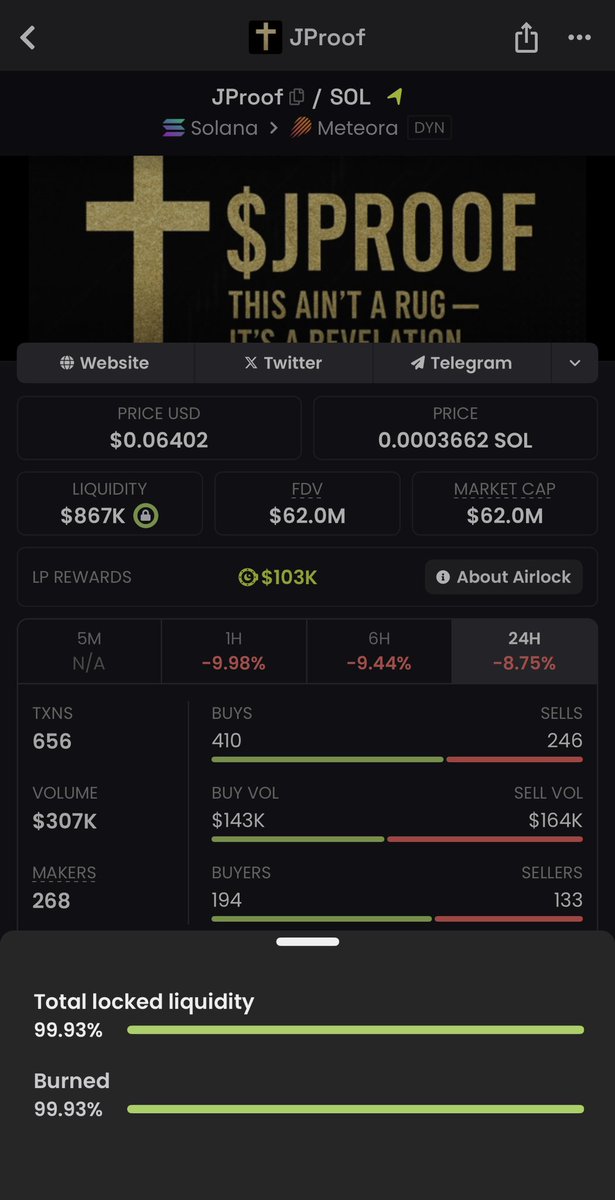Screen dimensions: 615x1200
Task: Open the Twitter link button
Action: [283, 363]
